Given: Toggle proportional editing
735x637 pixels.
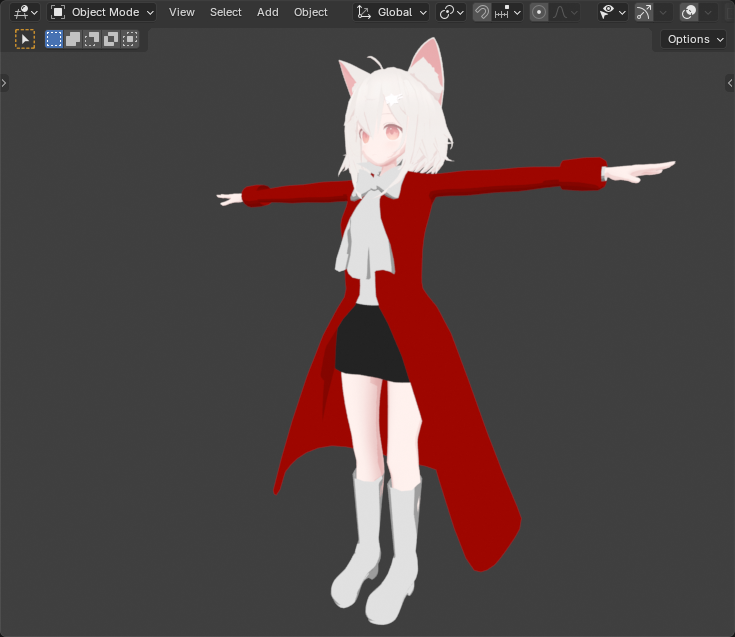Looking at the screenshot, I should pos(539,12).
